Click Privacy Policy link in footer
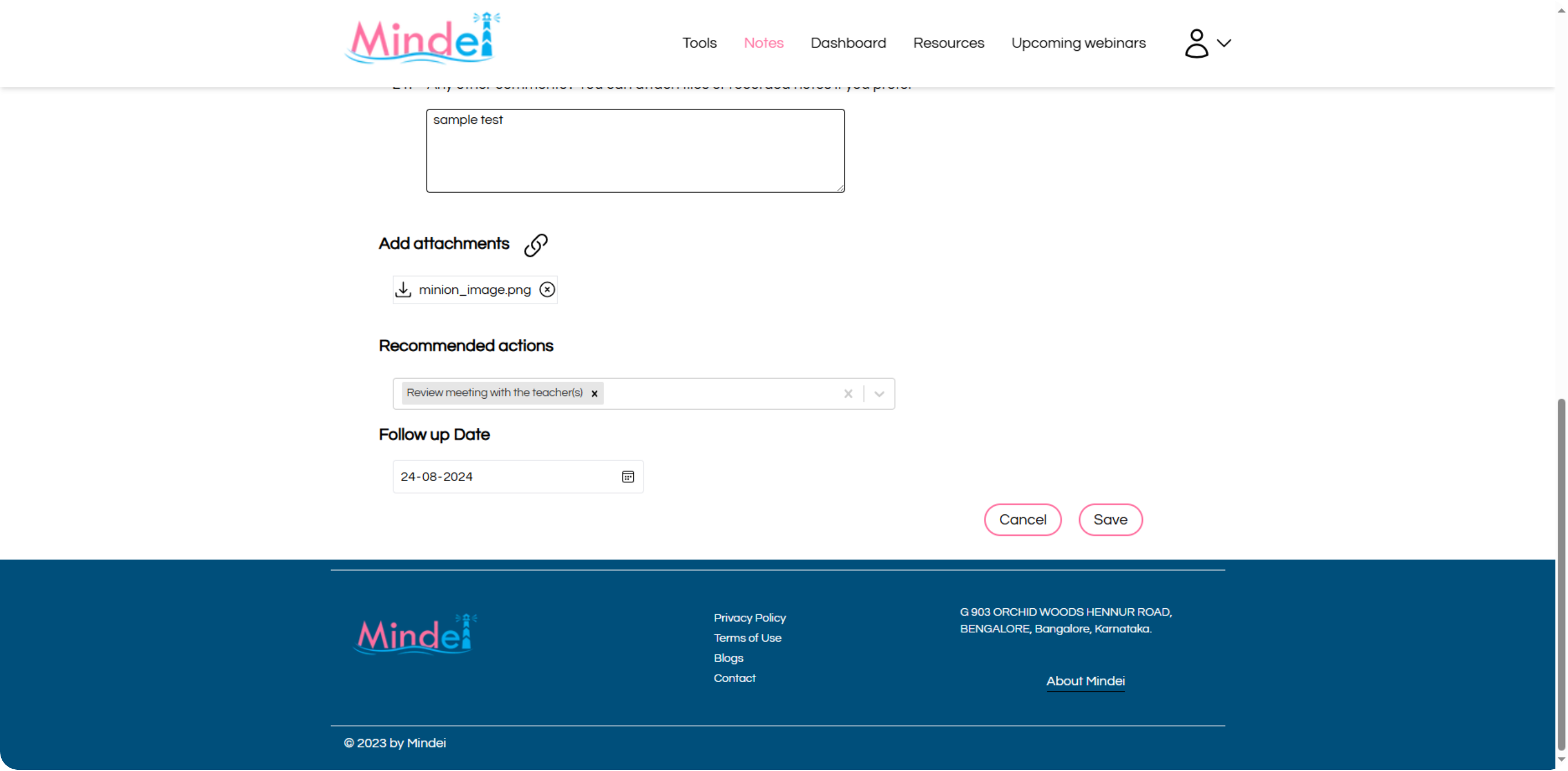1568x771 pixels. [750, 618]
